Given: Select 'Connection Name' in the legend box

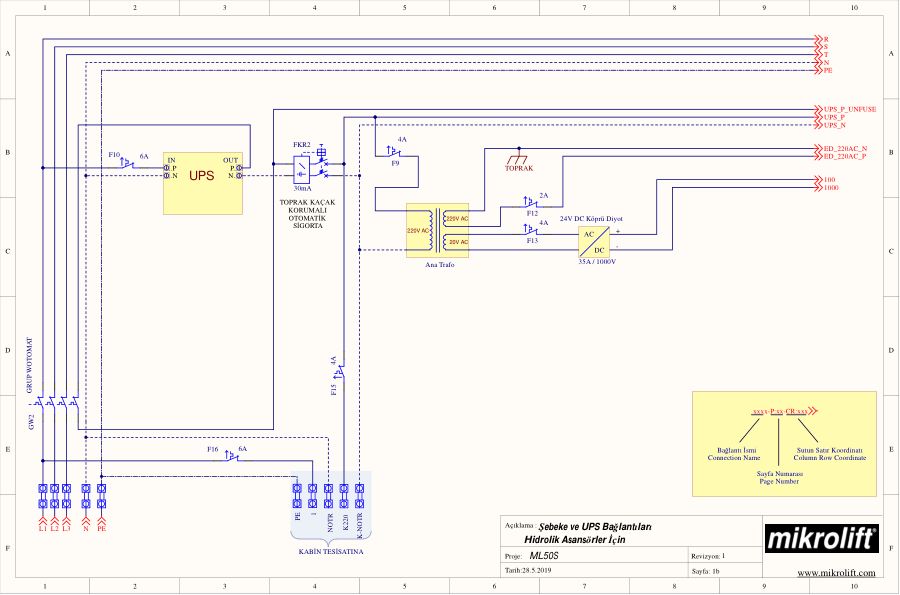Looking at the screenshot, I should (734, 458).
